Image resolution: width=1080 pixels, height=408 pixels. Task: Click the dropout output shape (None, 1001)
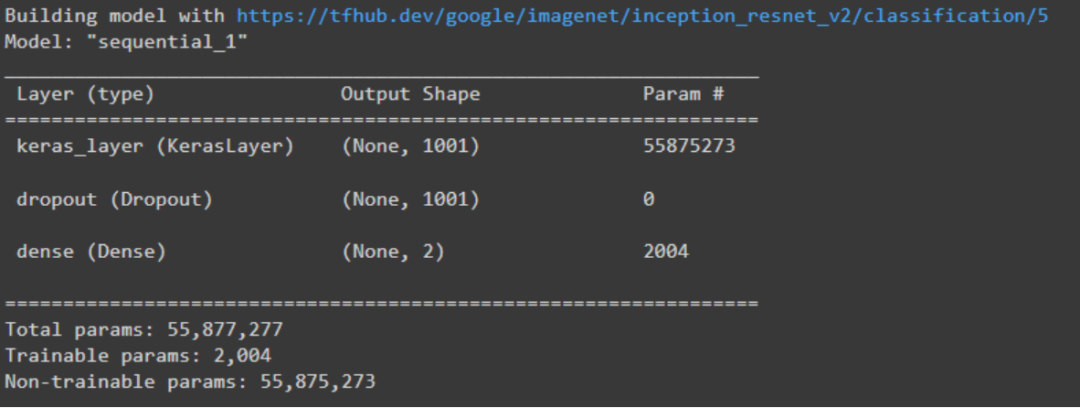(x=411, y=200)
